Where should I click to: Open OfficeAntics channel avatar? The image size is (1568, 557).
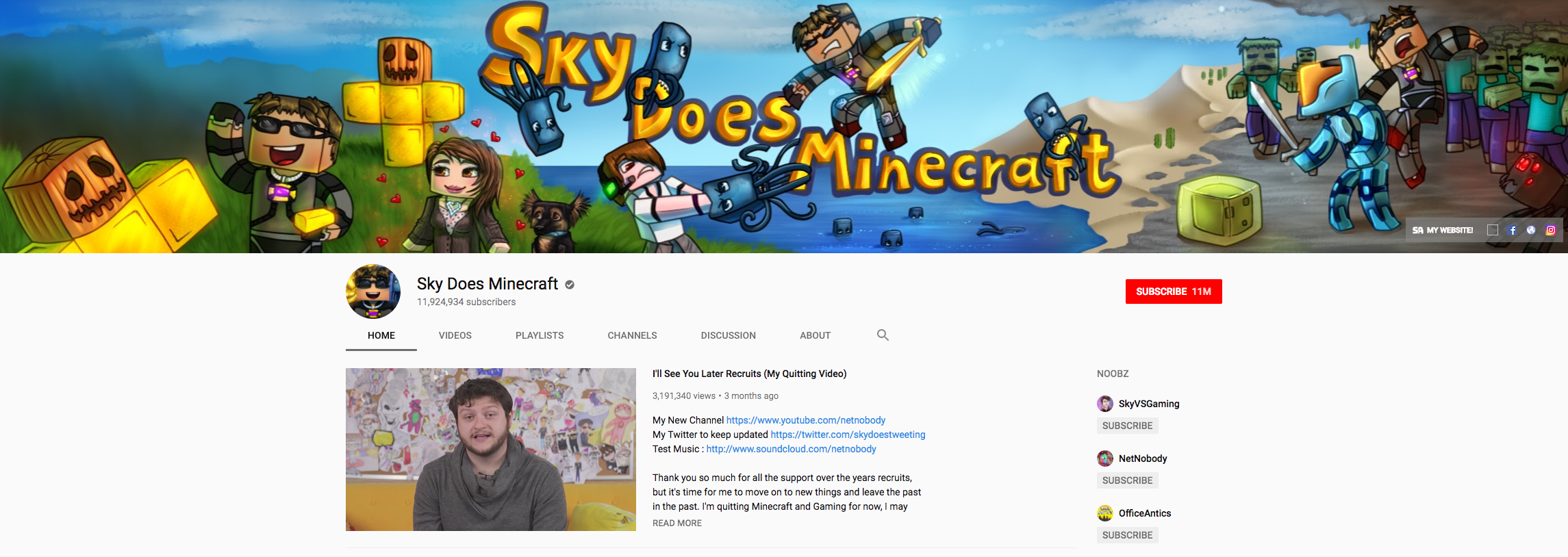pos(1105,513)
